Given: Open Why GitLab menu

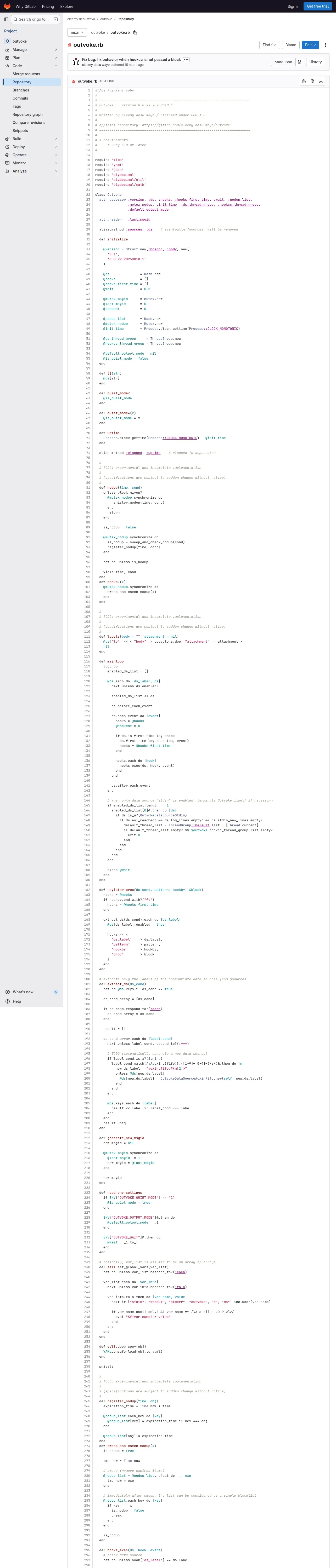Looking at the screenshot, I should (x=26, y=7).
